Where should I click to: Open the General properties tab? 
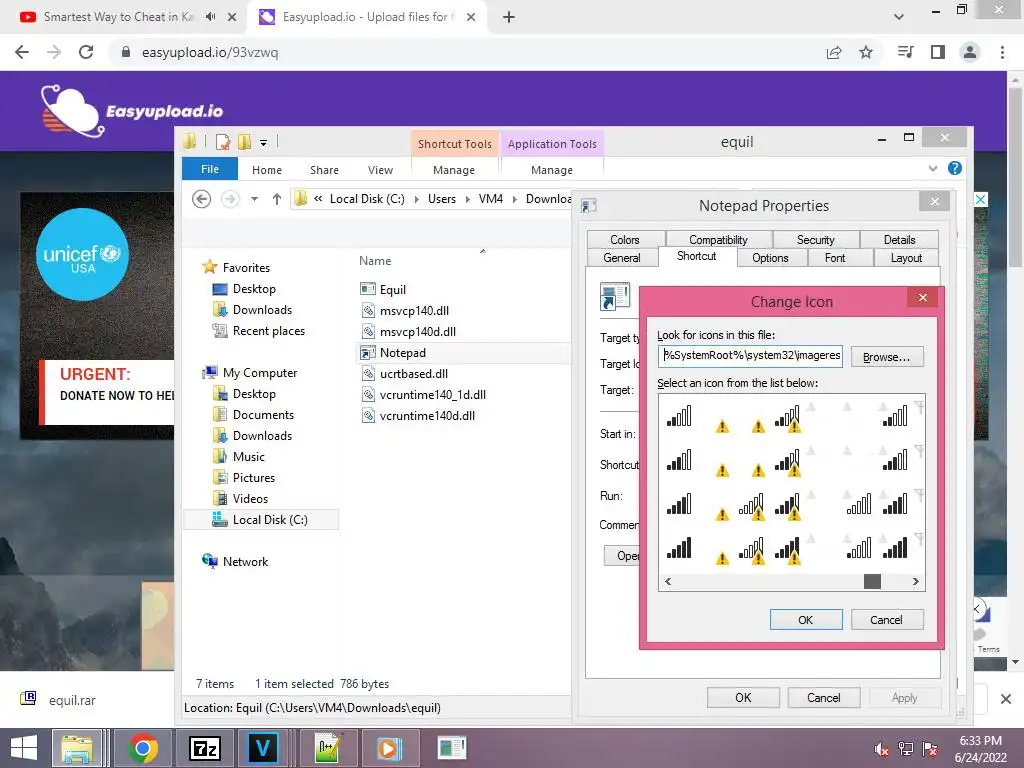click(622, 257)
